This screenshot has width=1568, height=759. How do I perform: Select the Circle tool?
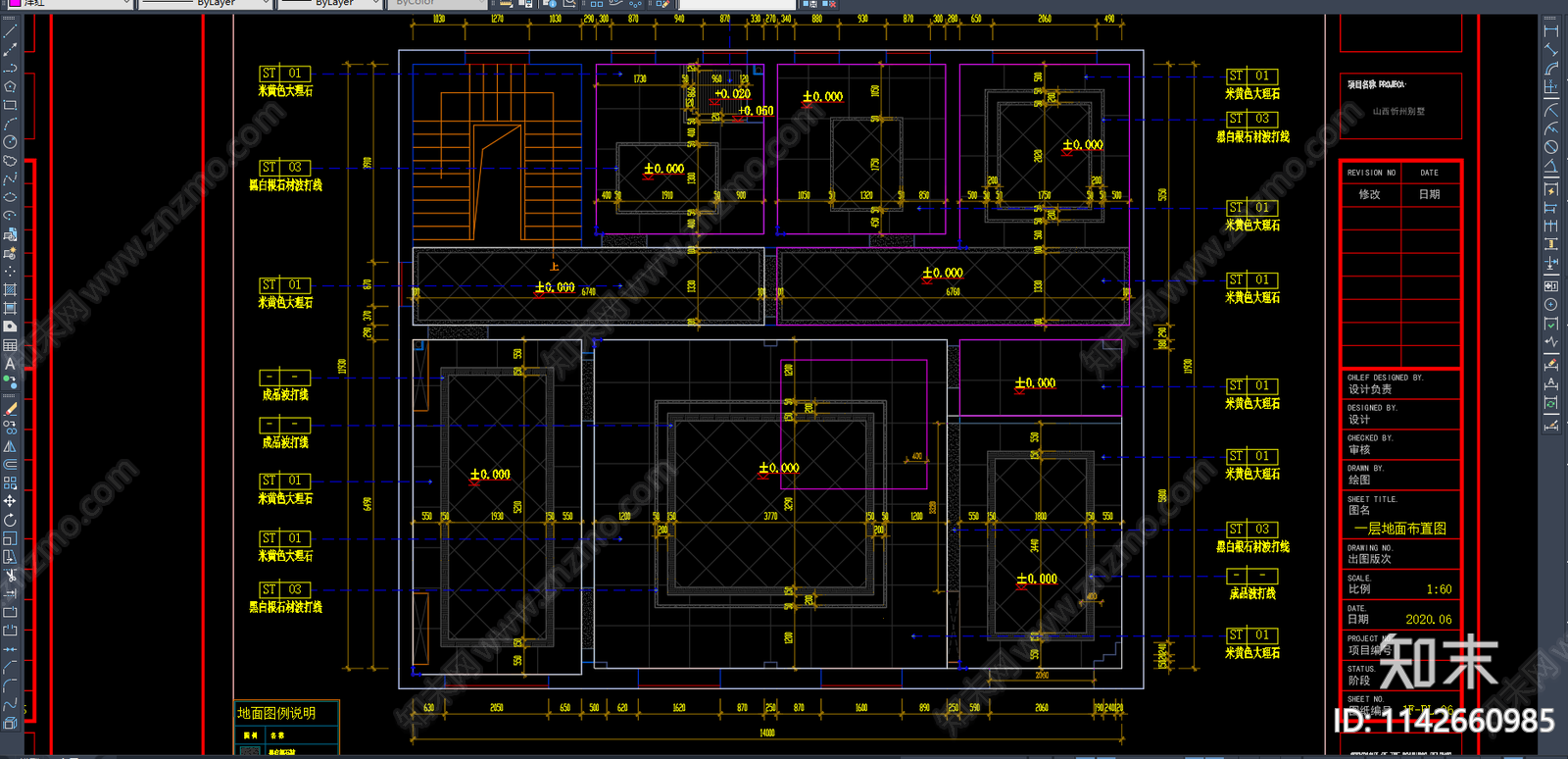coord(10,142)
